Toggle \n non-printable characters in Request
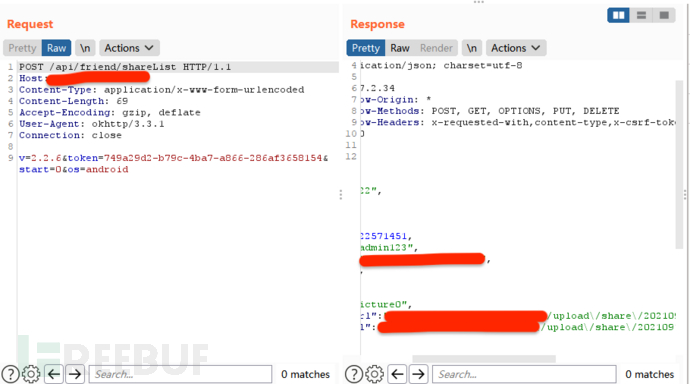 [x=85, y=48]
